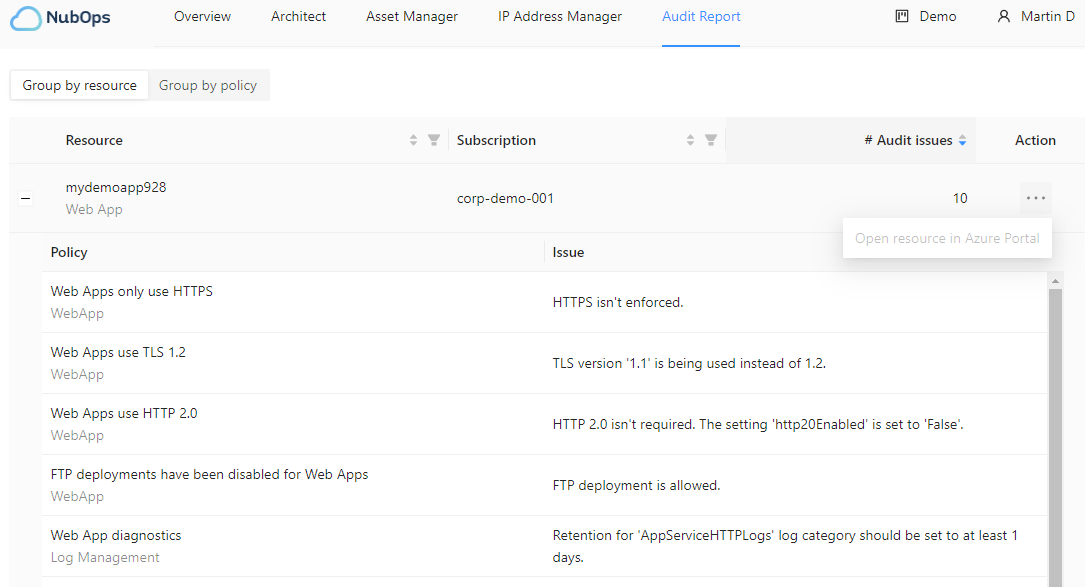This screenshot has width=1085, height=587.
Task: Collapse the mydemoapp928 resource row
Action: 25,198
